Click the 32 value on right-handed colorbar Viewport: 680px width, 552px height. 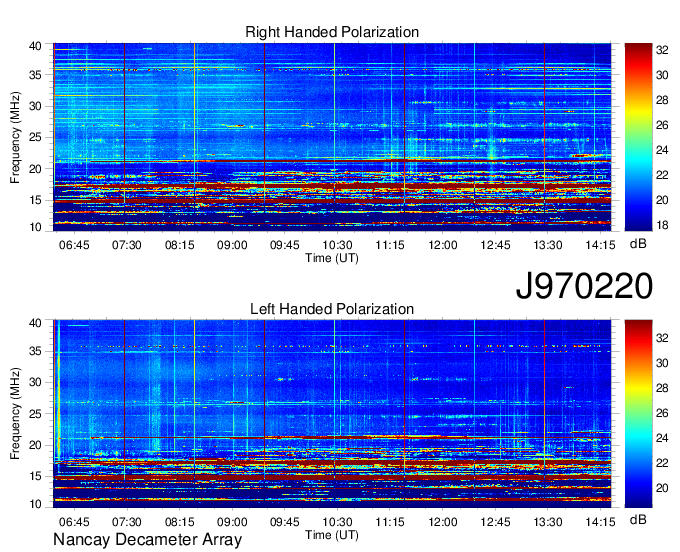(x=662, y=50)
